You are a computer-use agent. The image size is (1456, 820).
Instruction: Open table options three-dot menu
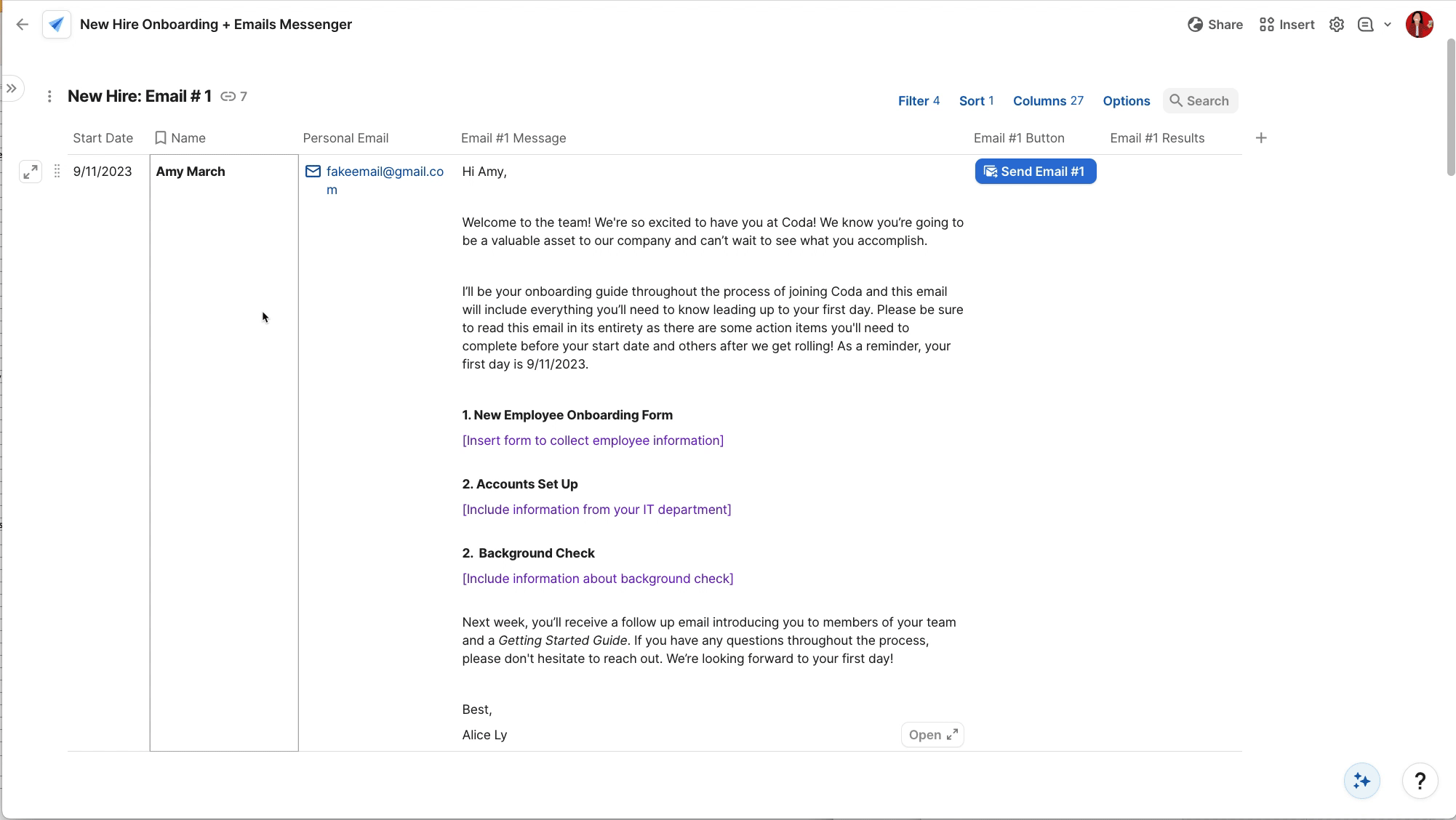(49, 97)
